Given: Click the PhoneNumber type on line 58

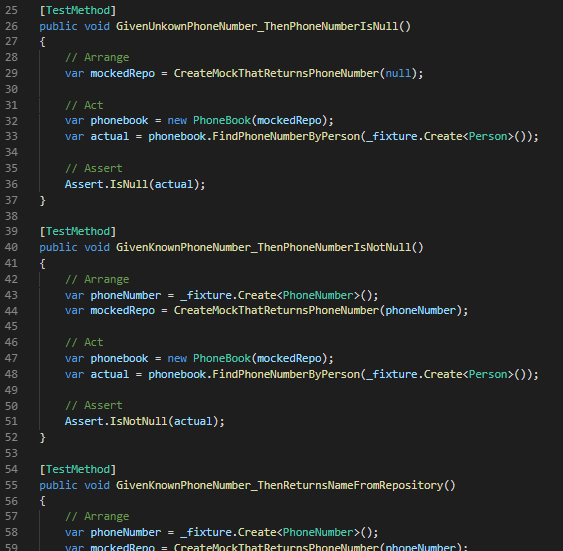Looking at the screenshot, I should 318,532.
